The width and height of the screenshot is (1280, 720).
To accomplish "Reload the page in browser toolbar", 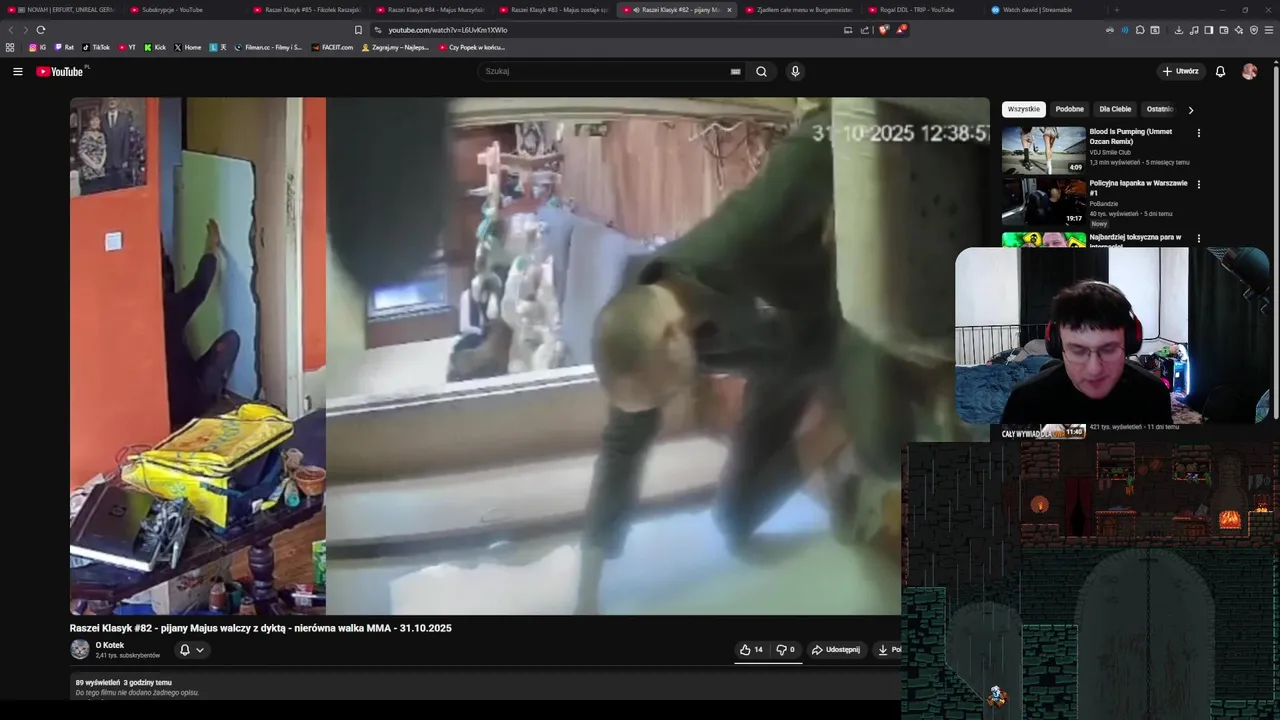I will pyautogui.click(x=41, y=30).
